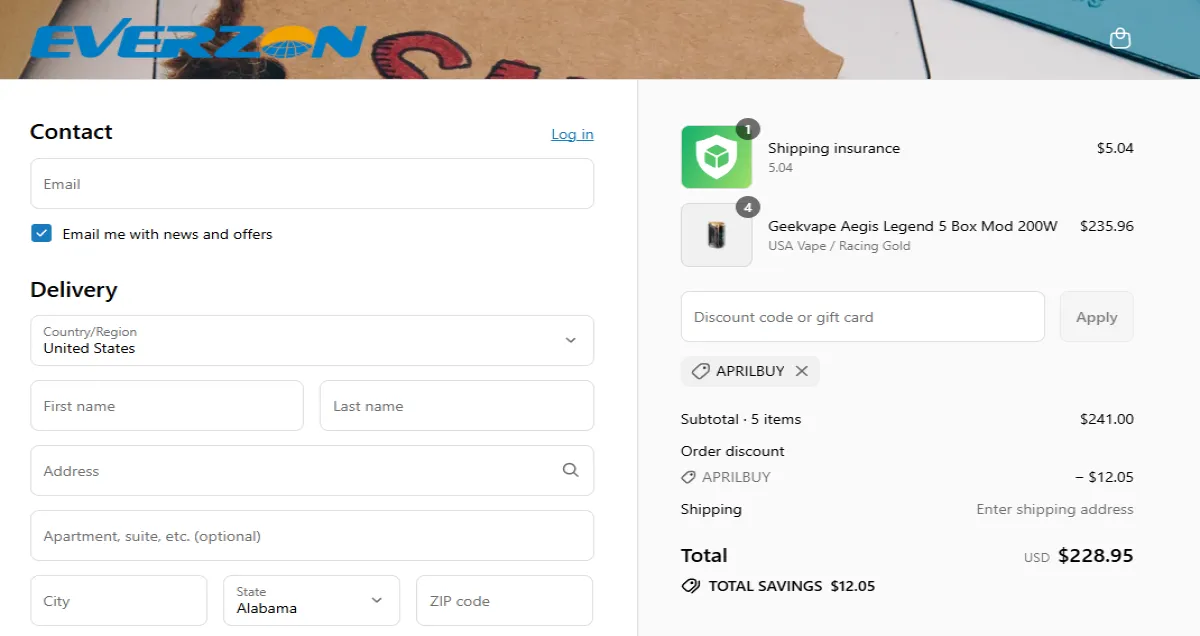This screenshot has height=636, width=1200.
Task: Click the Discount code or gift card field
Action: [862, 316]
